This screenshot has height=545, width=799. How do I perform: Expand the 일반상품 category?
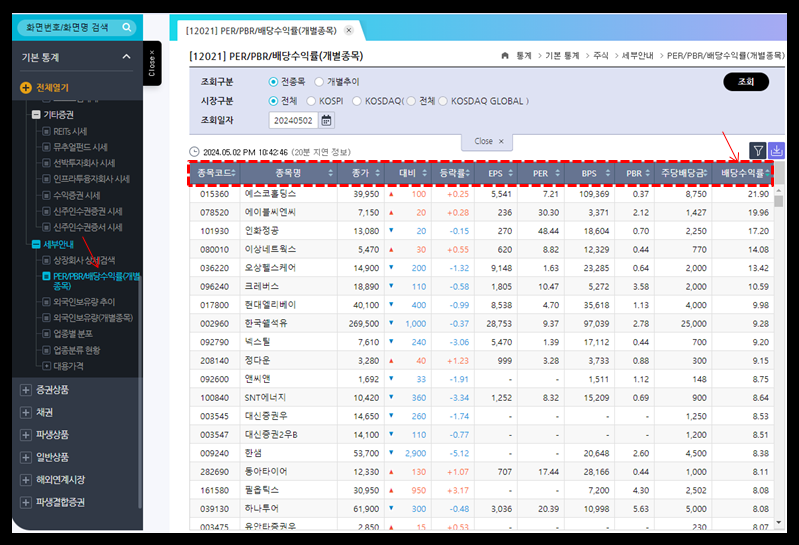[x=25, y=457]
